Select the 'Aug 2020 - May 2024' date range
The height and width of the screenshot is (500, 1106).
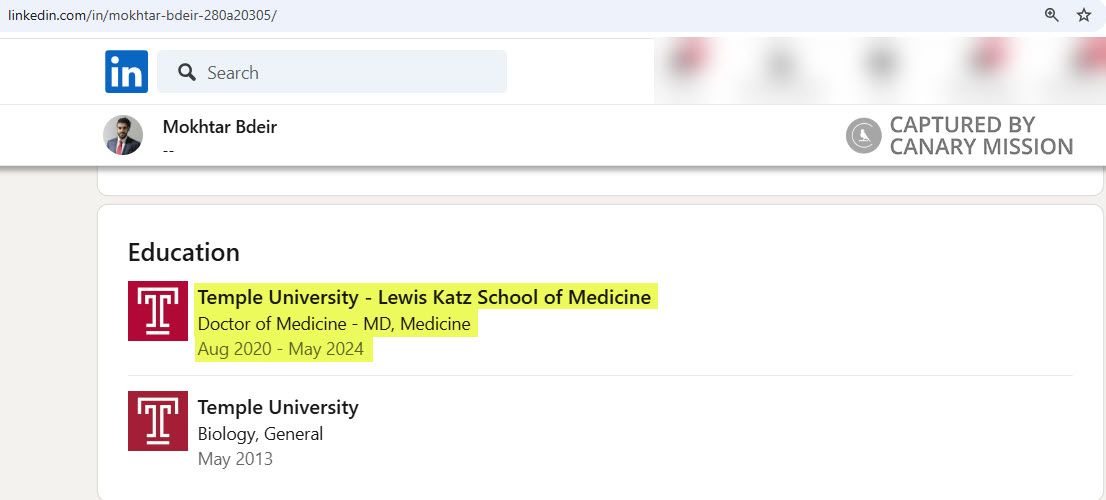pyautogui.click(x=281, y=350)
